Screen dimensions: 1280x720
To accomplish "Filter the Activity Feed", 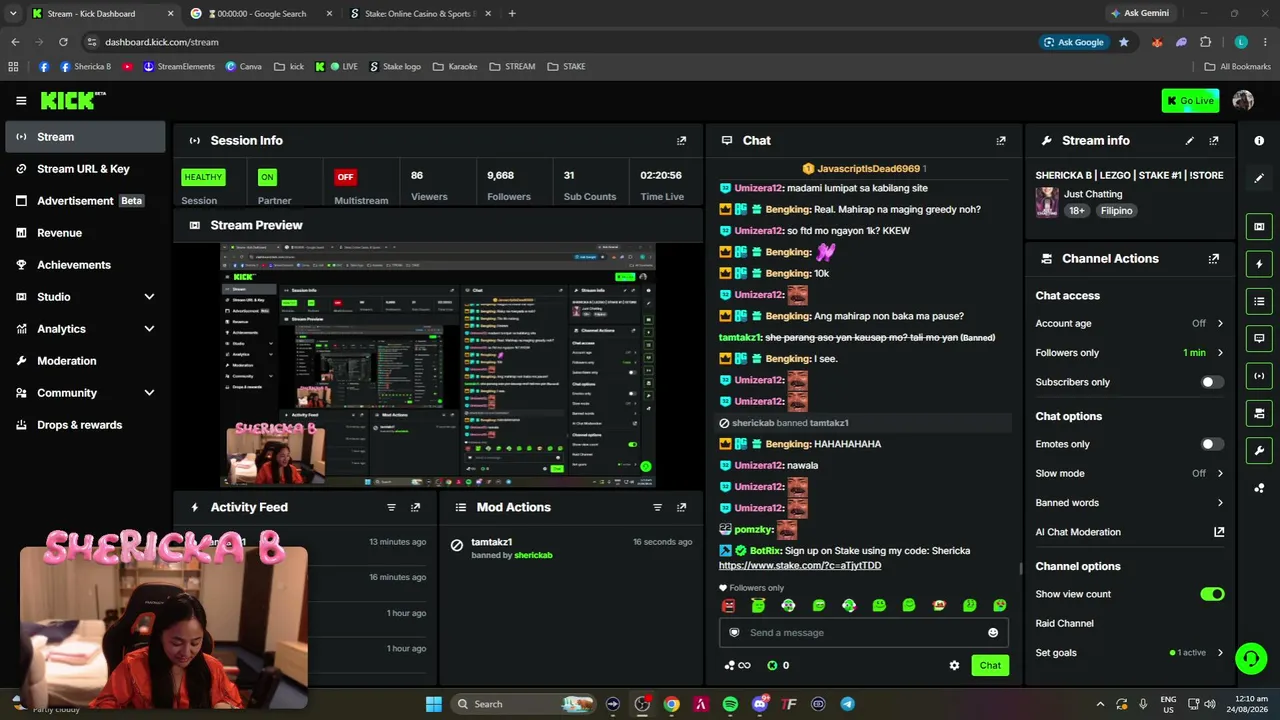I will tap(391, 508).
